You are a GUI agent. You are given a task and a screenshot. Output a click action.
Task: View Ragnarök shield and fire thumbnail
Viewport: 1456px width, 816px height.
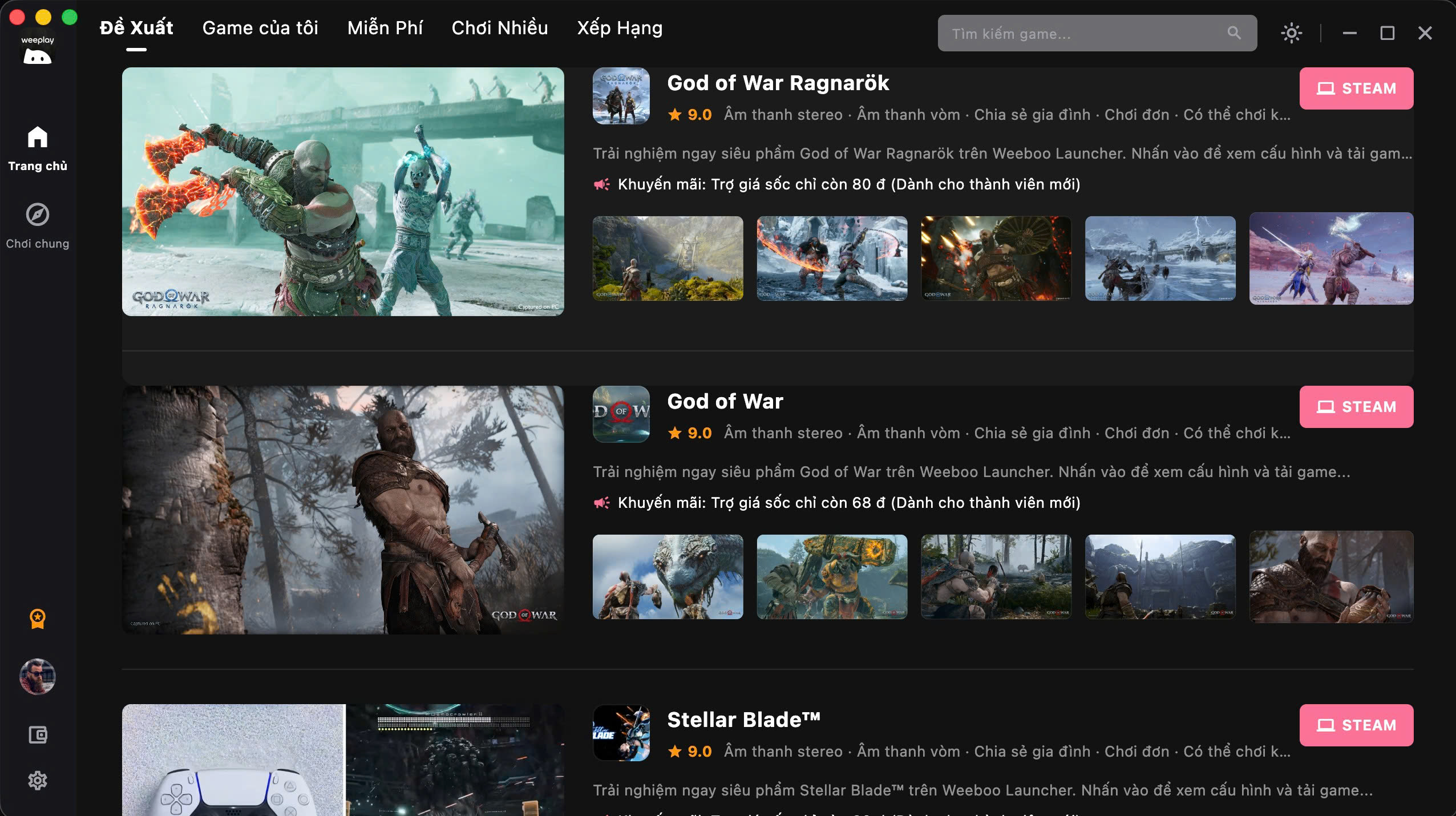[x=996, y=258]
